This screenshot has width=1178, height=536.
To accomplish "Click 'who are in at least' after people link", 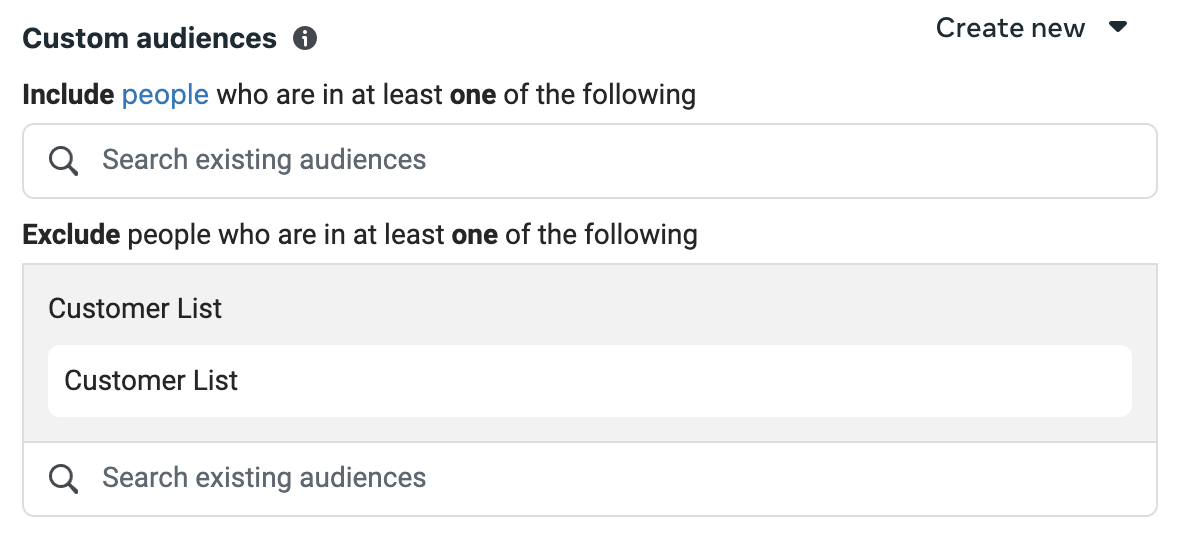I will click(329, 95).
